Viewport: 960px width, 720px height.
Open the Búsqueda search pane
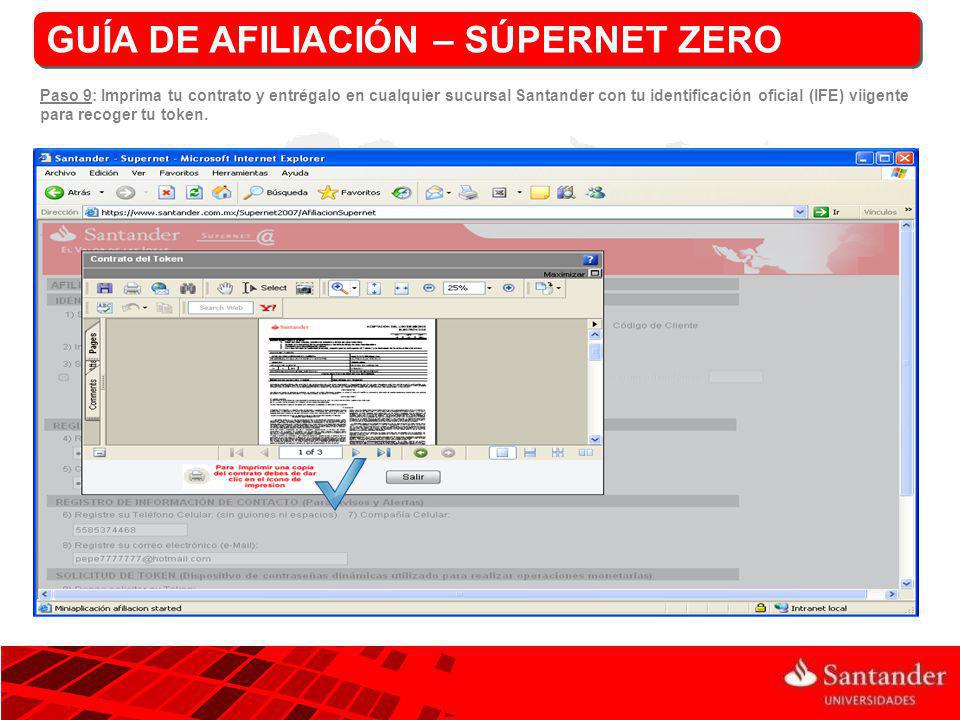[276, 193]
